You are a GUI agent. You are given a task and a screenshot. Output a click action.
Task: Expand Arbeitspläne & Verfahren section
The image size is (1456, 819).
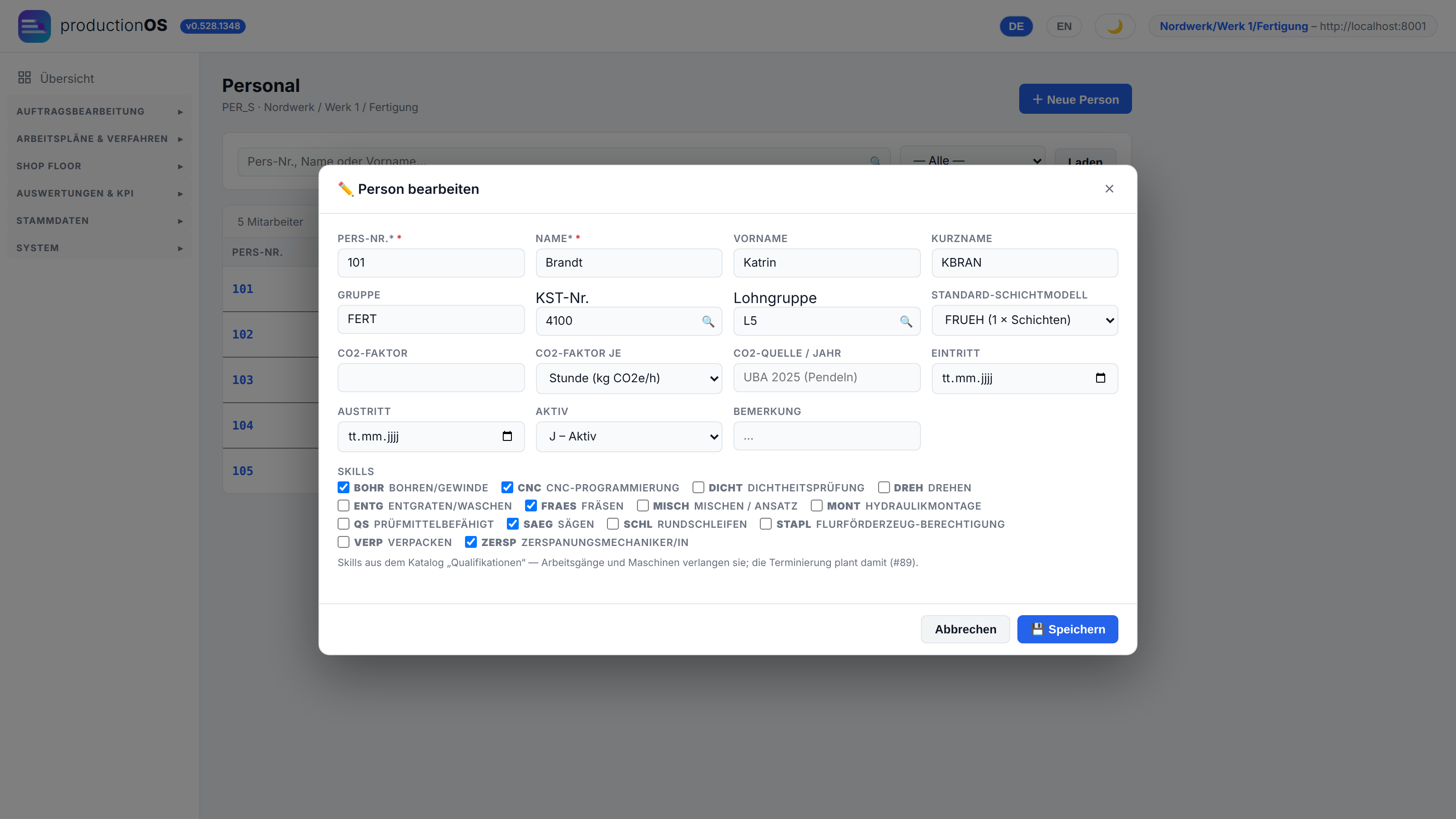coord(100,138)
